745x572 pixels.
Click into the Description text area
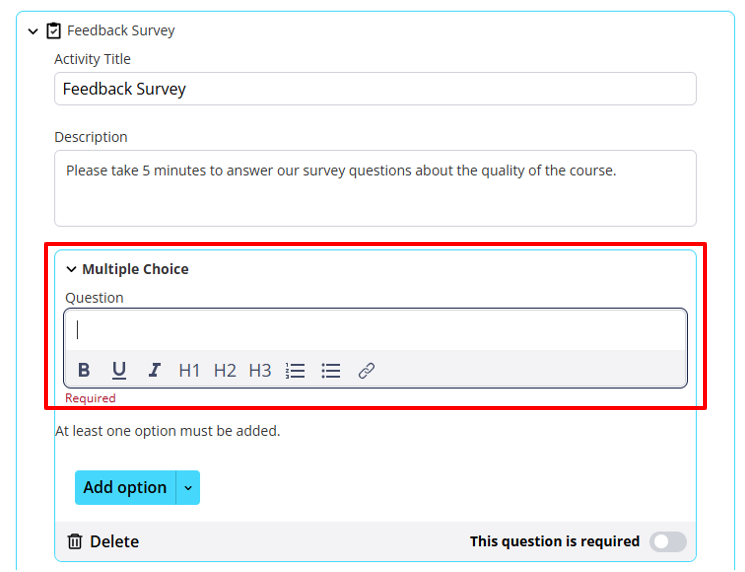click(375, 189)
